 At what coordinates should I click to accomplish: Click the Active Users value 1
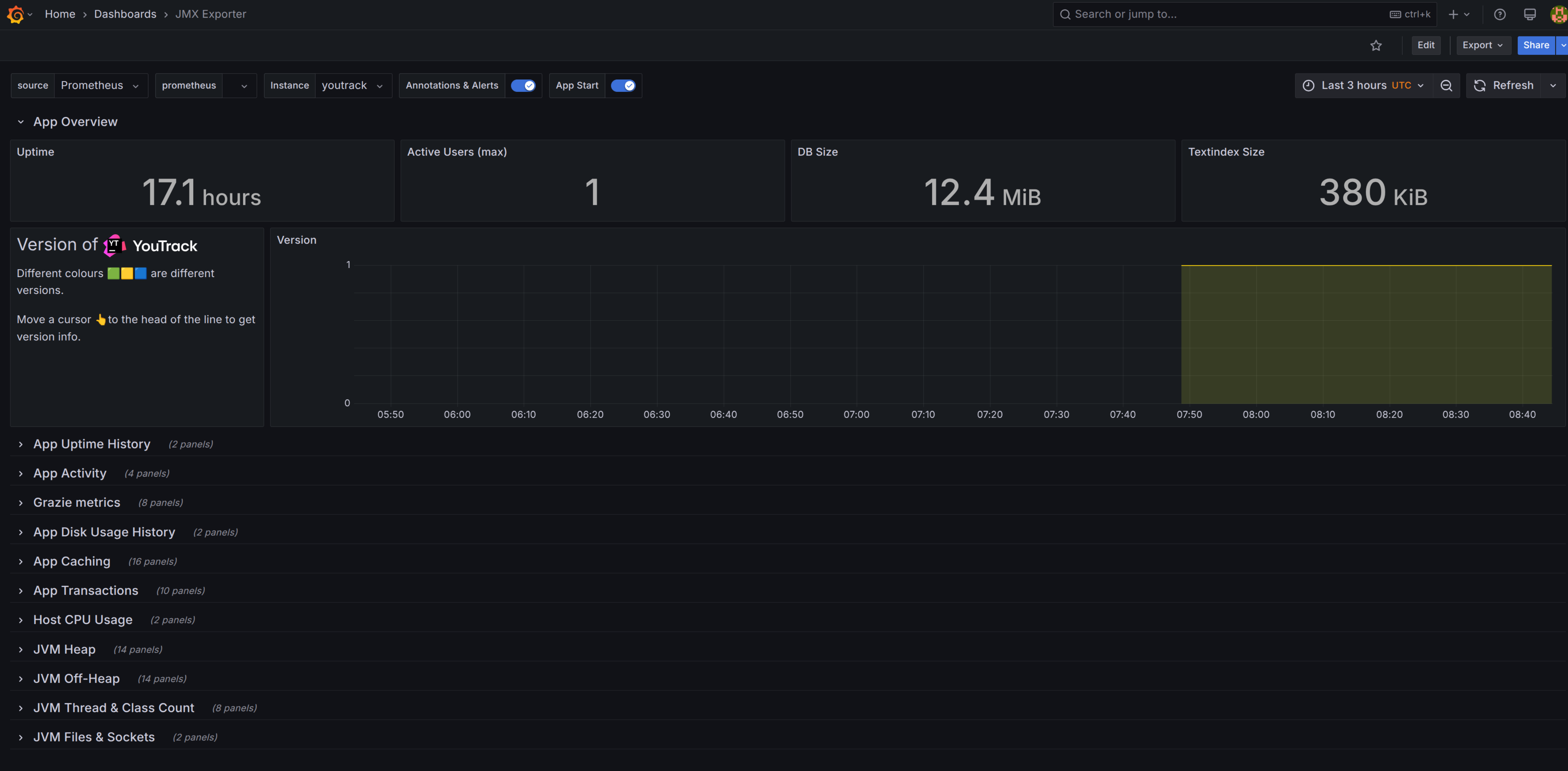(592, 192)
